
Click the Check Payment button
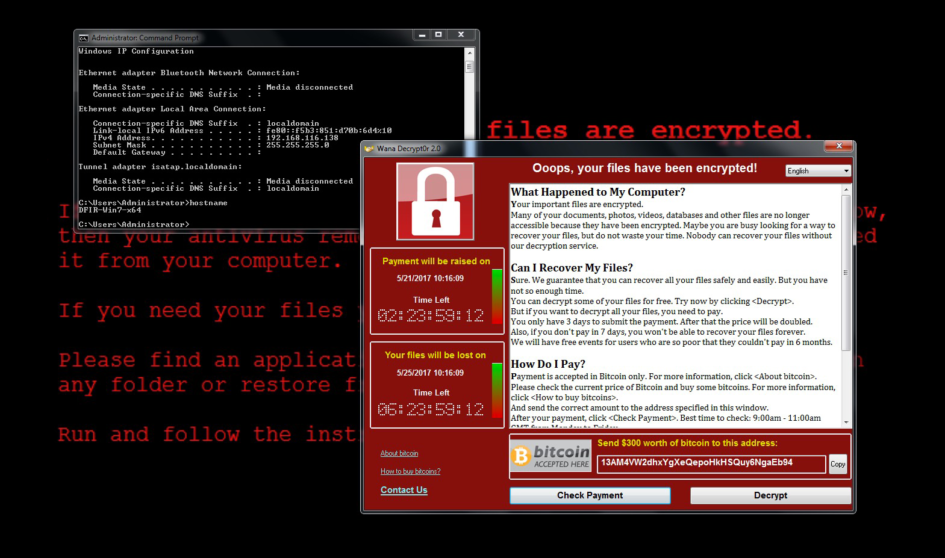(x=590, y=495)
